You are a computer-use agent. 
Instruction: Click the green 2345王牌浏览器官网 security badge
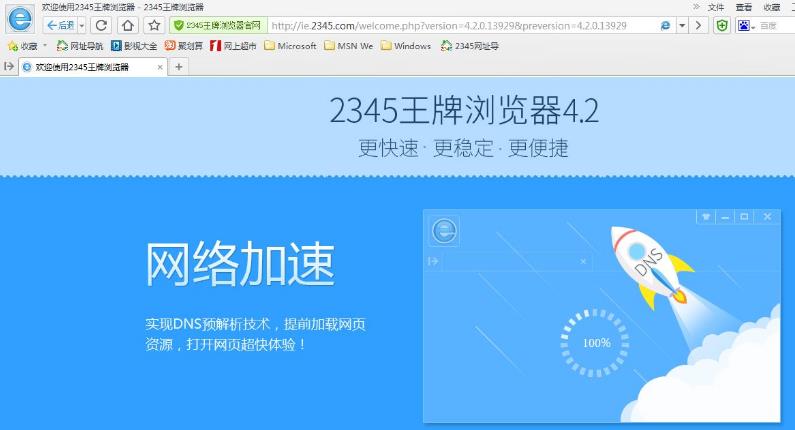tap(219, 25)
